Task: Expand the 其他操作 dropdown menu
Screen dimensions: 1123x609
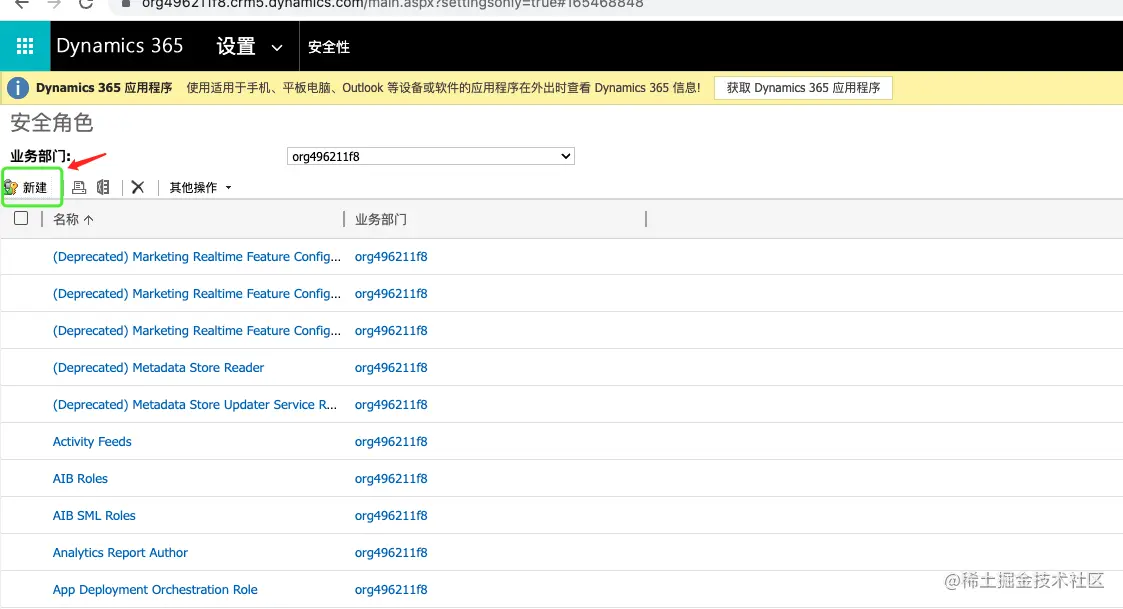Action: pyautogui.click(x=201, y=188)
